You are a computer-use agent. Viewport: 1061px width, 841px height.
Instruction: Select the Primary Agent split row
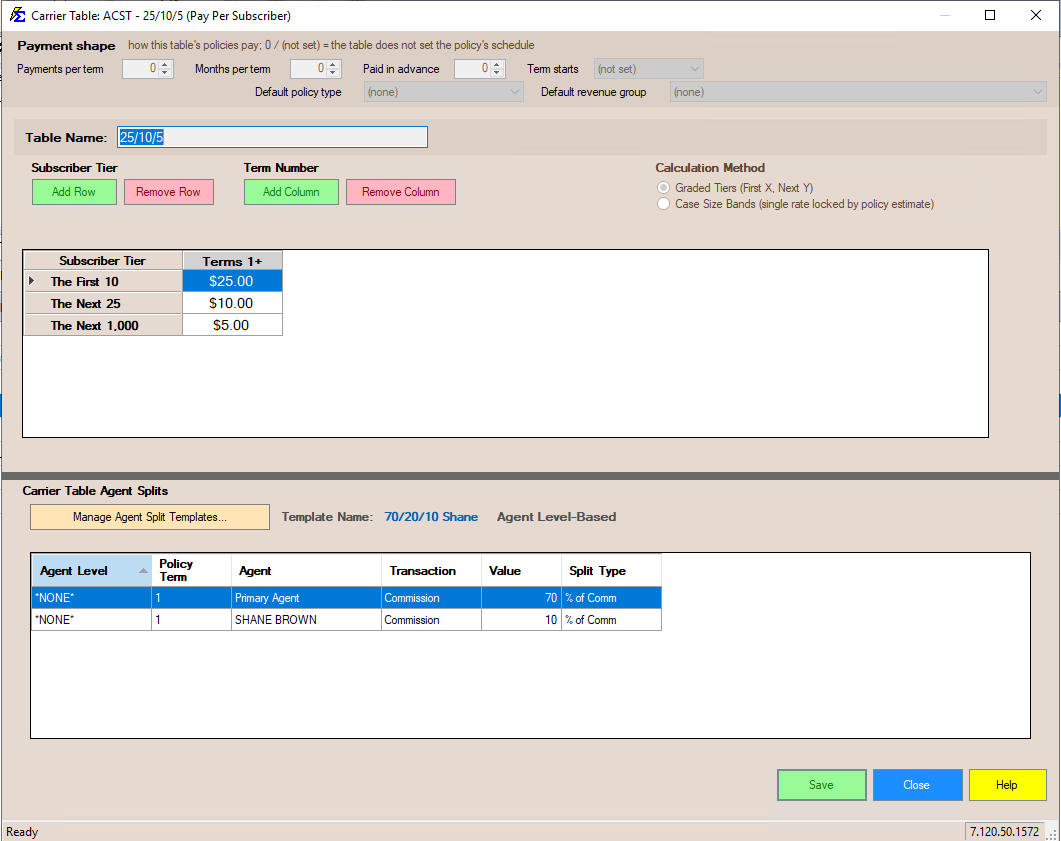(346, 598)
